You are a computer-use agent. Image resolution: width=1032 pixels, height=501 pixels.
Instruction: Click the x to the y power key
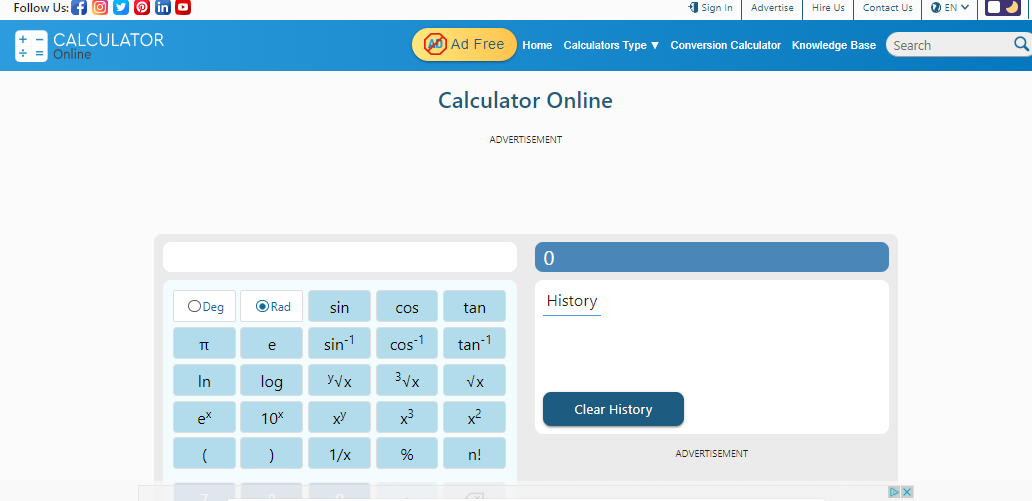click(340, 417)
